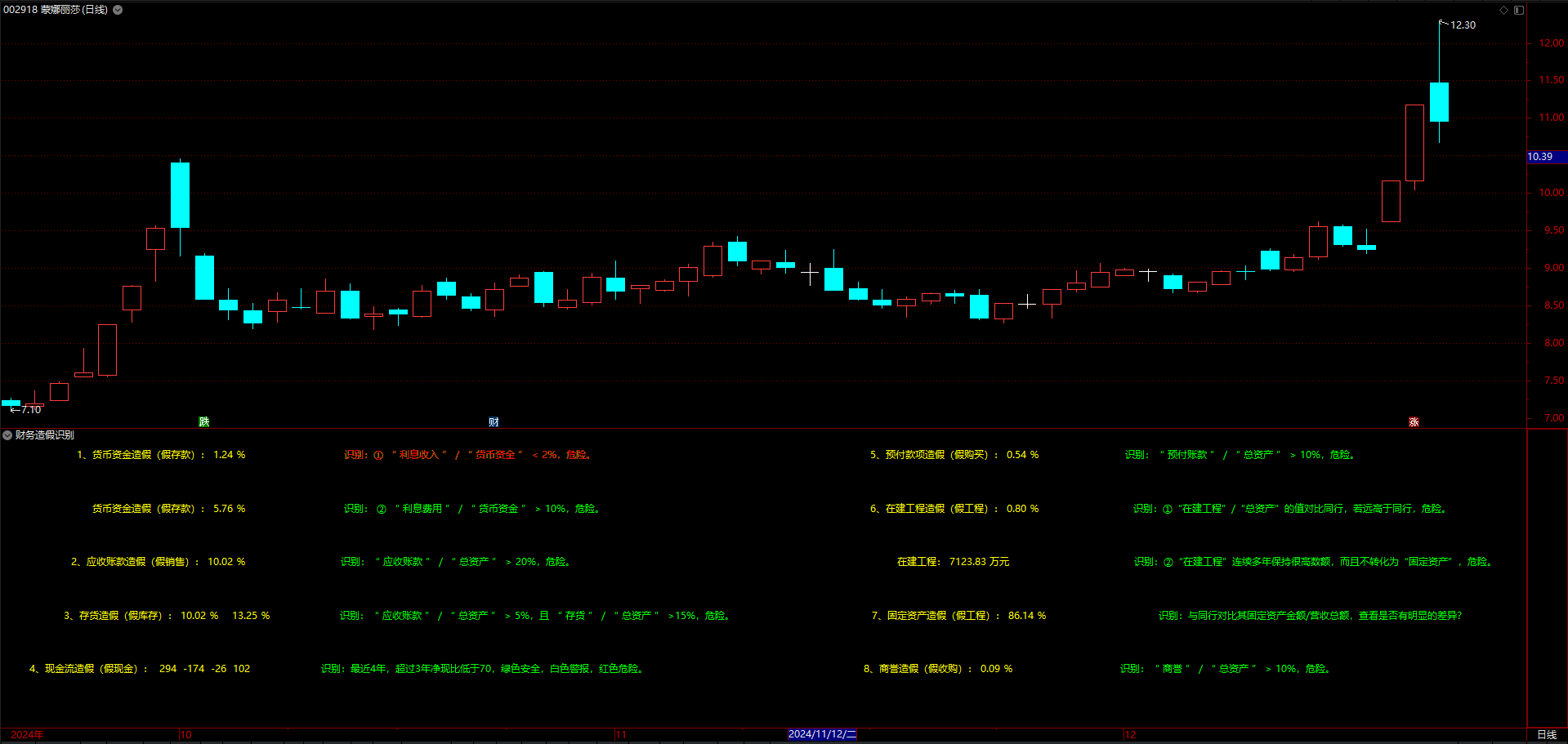Click the 7.50 price axis label
The image size is (1568, 744).
click(x=1554, y=381)
